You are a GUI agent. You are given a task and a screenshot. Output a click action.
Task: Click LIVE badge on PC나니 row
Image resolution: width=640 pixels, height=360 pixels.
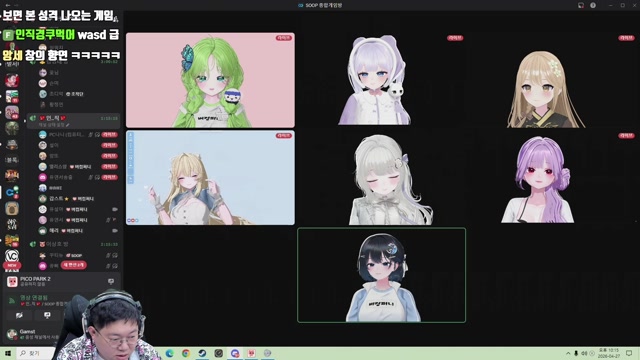click(109, 134)
